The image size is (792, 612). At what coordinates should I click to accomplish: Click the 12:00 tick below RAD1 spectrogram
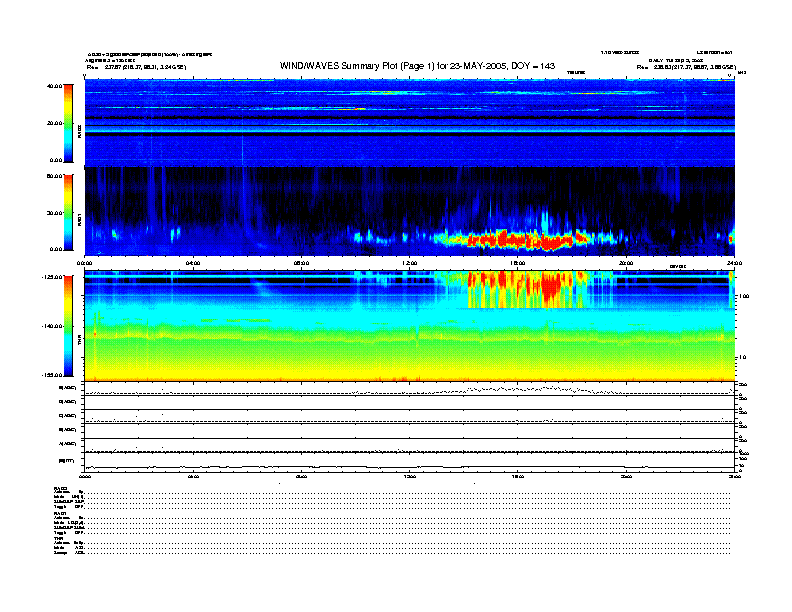pyautogui.click(x=410, y=263)
